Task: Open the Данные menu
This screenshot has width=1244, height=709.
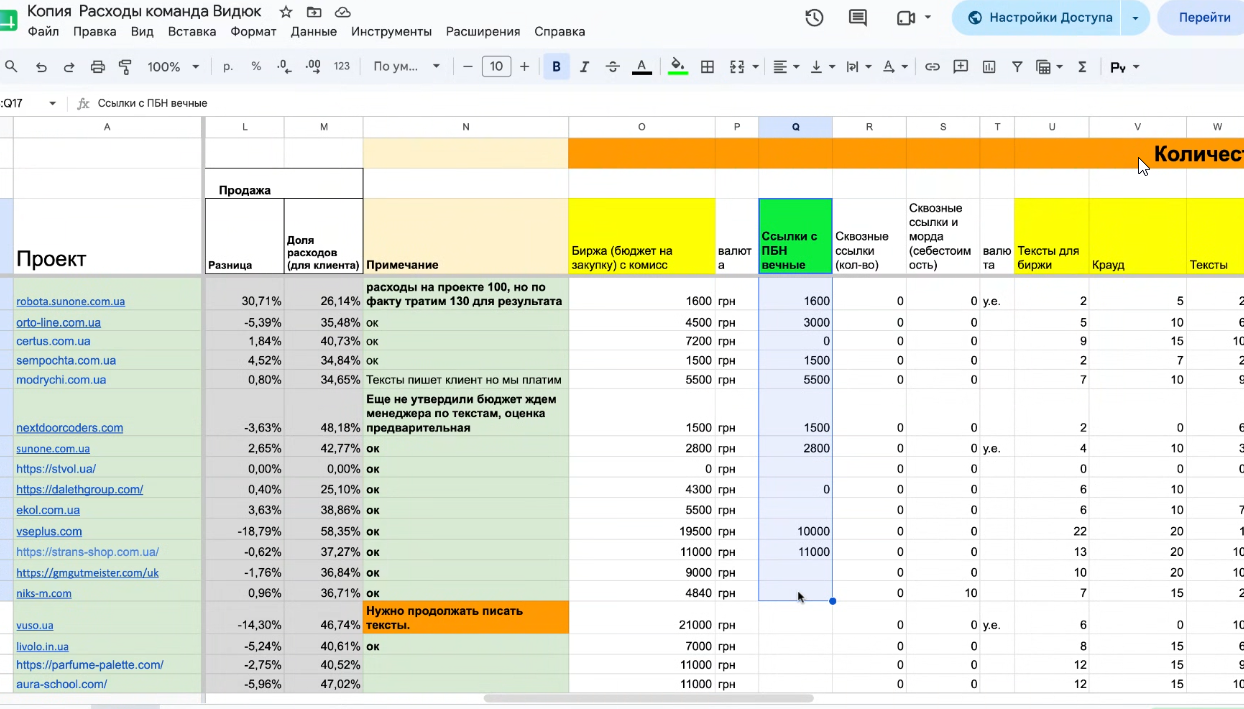Action: click(314, 31)
